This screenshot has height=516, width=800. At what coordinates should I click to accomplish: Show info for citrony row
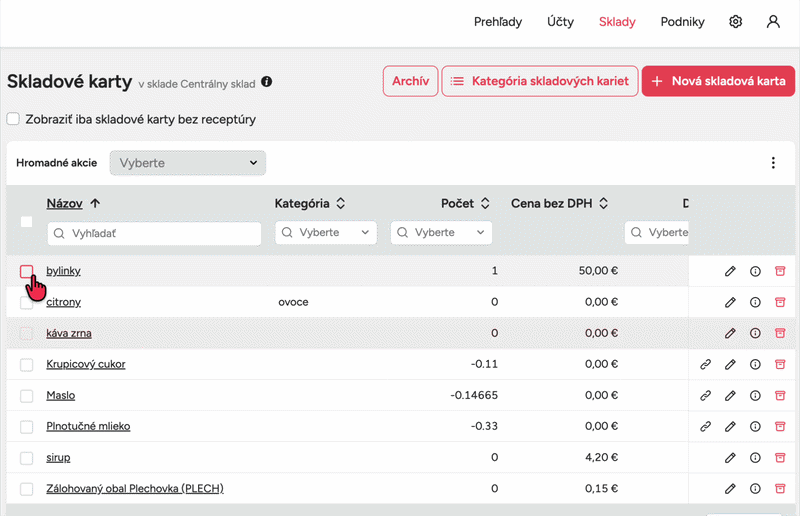[755, 302]
